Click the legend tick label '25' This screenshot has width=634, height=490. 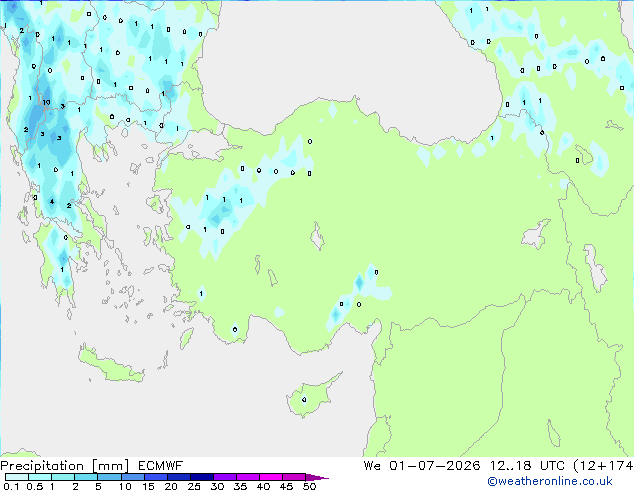(x=194, y=486)
